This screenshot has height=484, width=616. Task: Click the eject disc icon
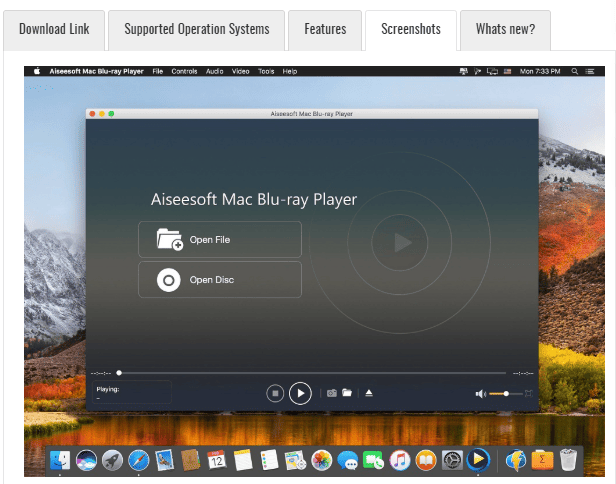point(369,393)
